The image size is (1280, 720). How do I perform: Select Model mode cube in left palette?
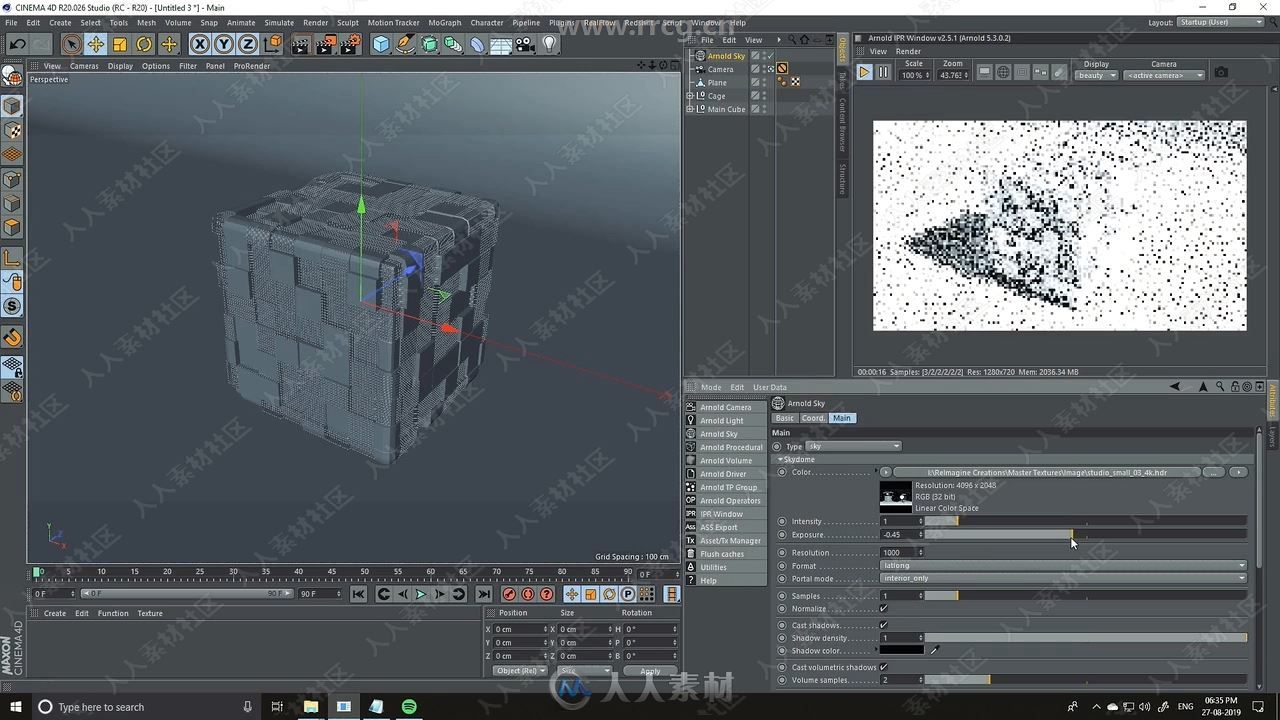coord(12,106)
